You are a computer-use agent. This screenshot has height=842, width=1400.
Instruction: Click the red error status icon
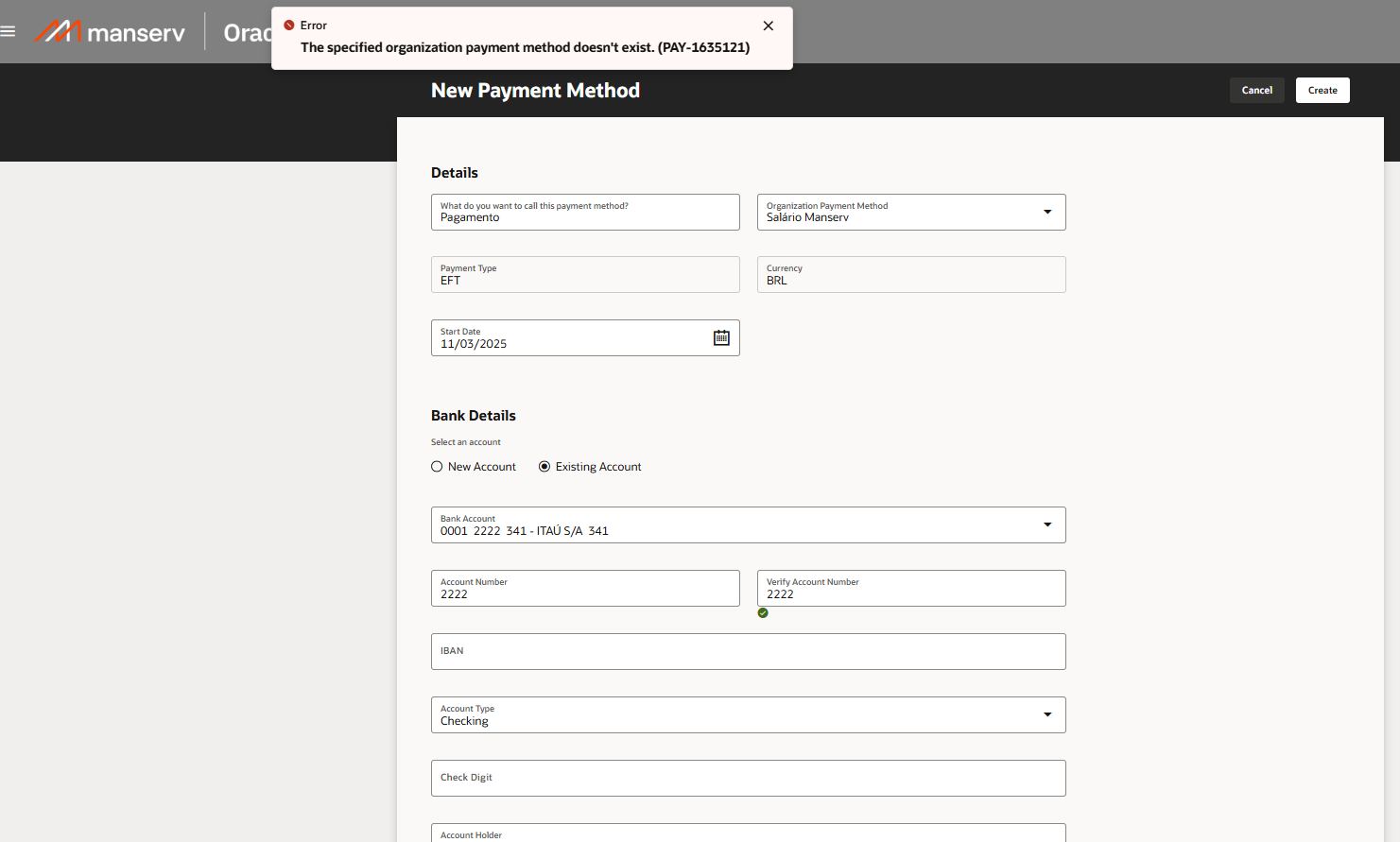(x=289, y=26)
